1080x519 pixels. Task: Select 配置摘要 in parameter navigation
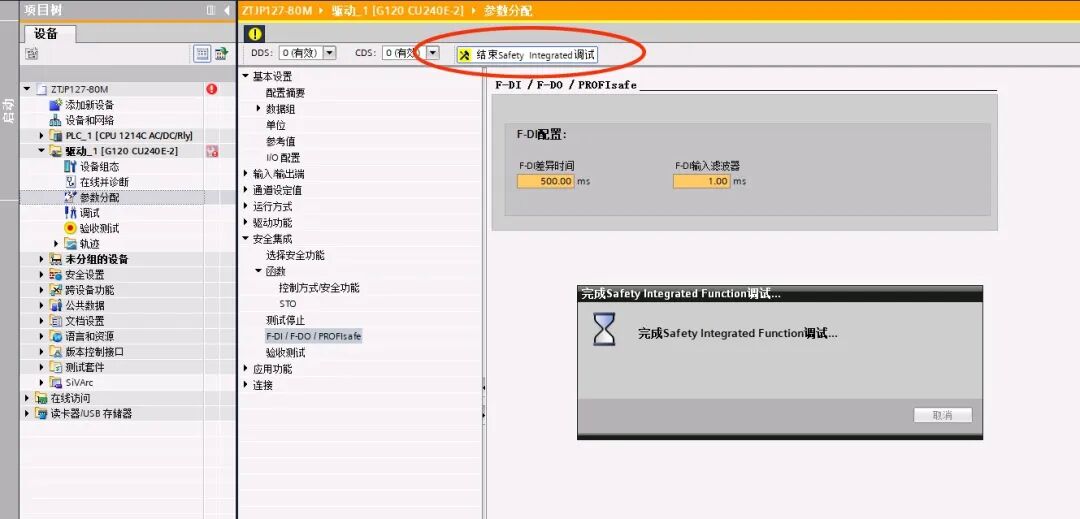[x=285, y=93]
